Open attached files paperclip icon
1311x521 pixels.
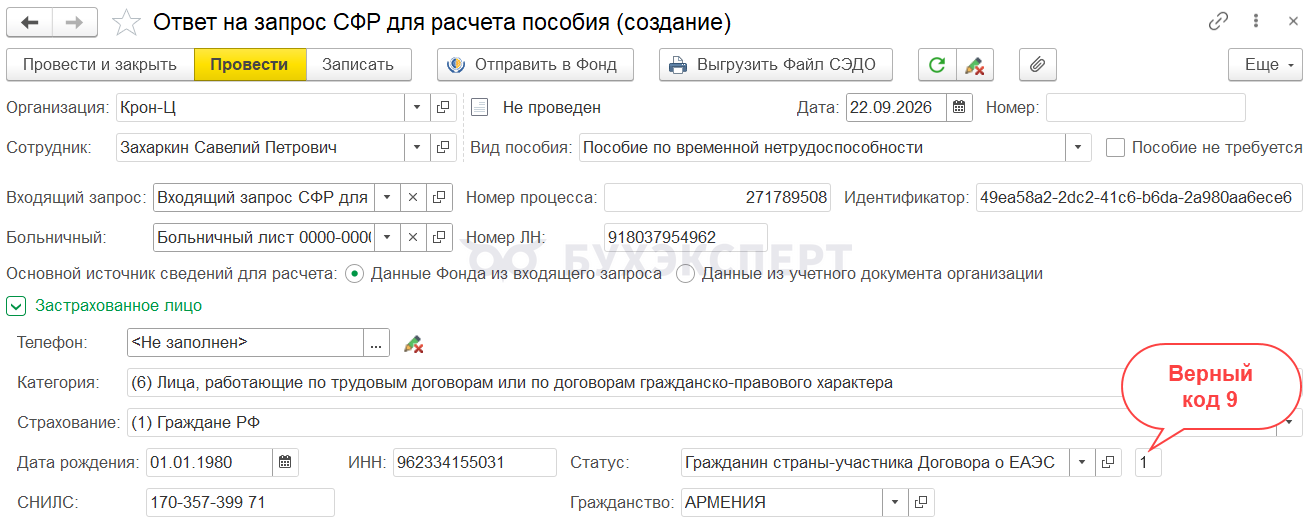point(1037,65)
